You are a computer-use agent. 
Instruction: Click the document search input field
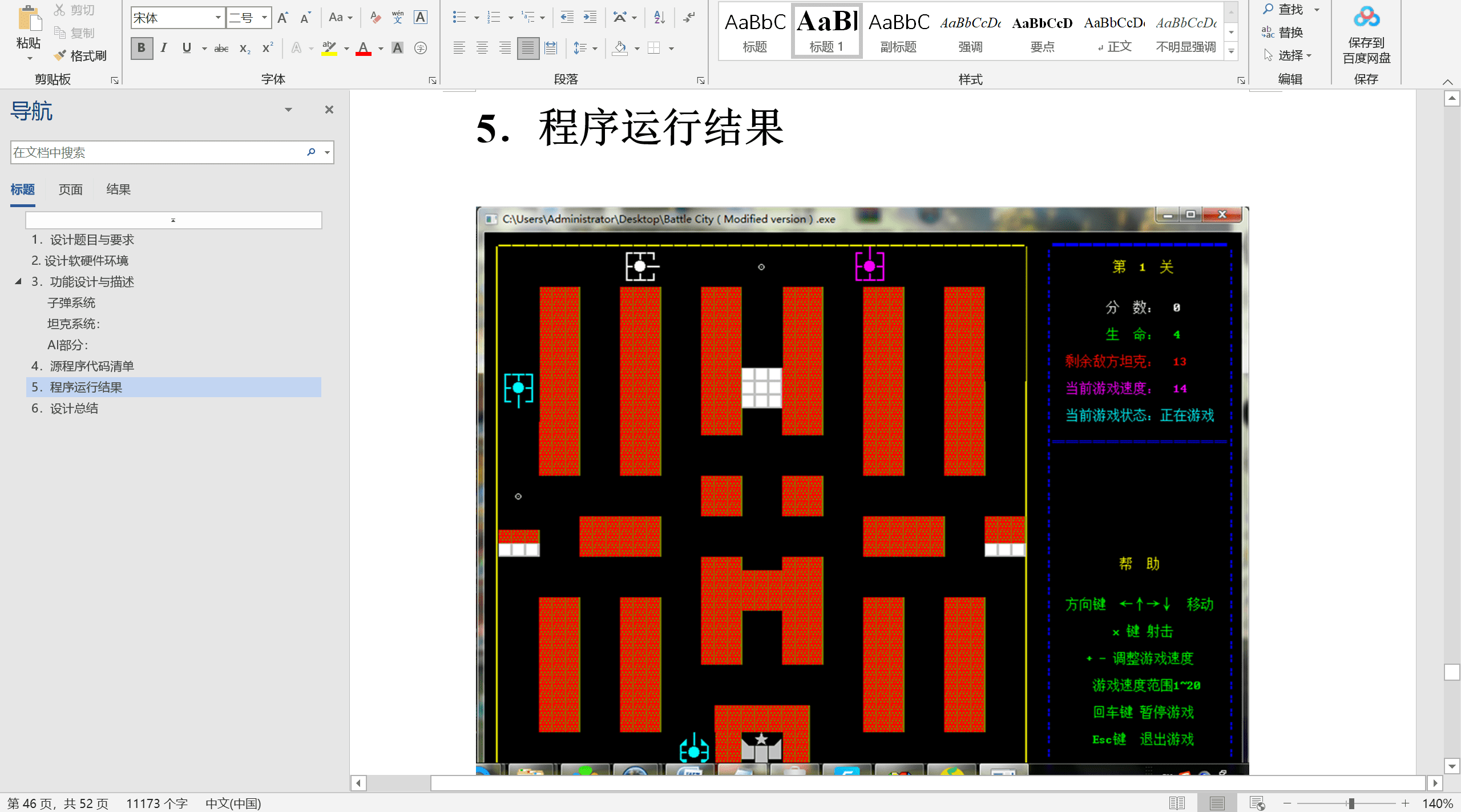coord(159,152)
